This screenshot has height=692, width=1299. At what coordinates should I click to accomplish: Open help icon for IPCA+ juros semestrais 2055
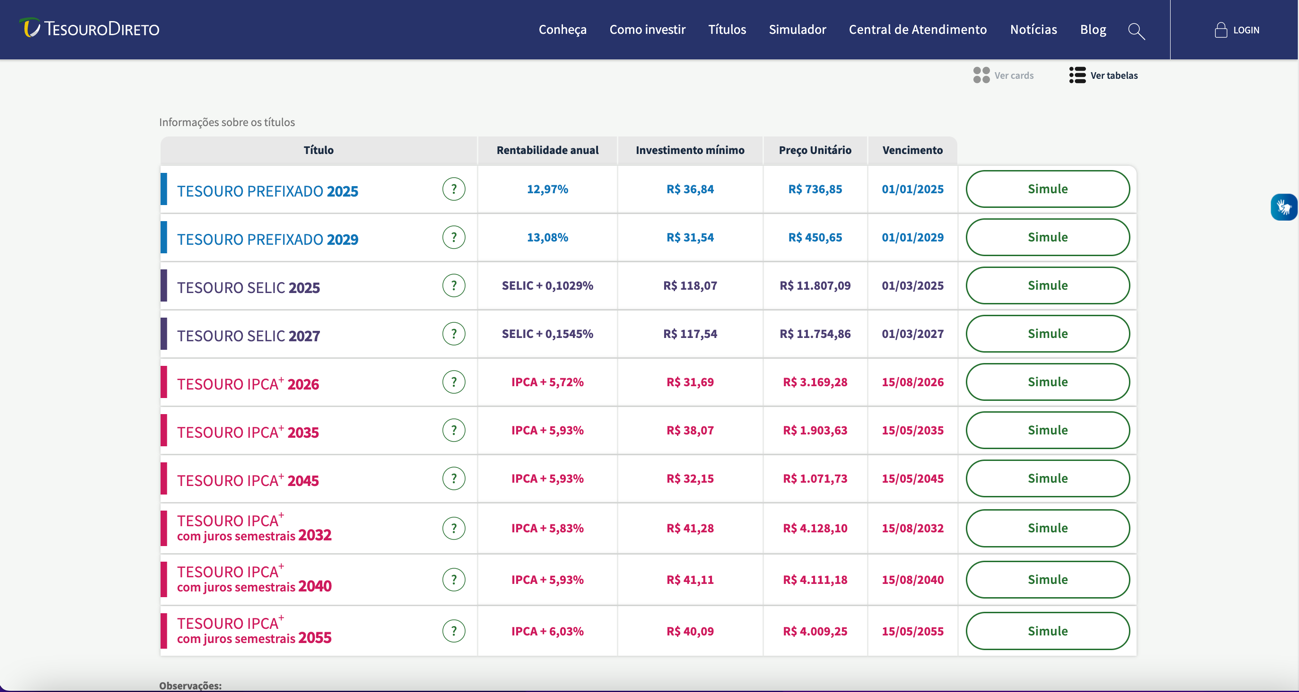(454, 631)
